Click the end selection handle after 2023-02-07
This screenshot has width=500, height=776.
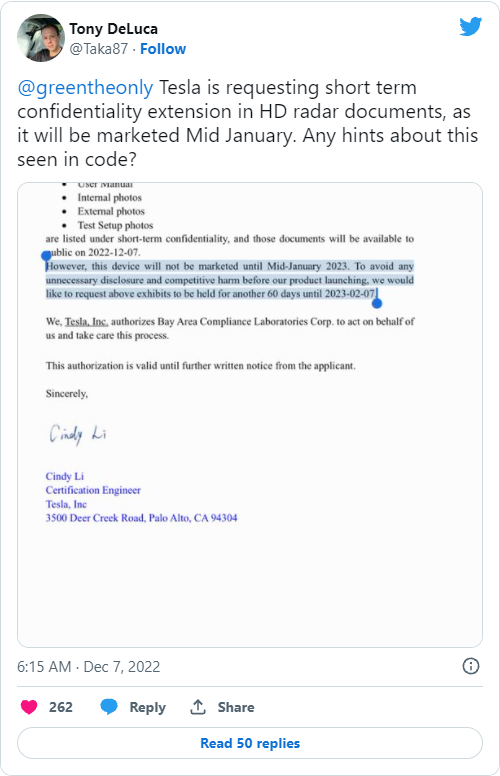click(x=377, y=303)
